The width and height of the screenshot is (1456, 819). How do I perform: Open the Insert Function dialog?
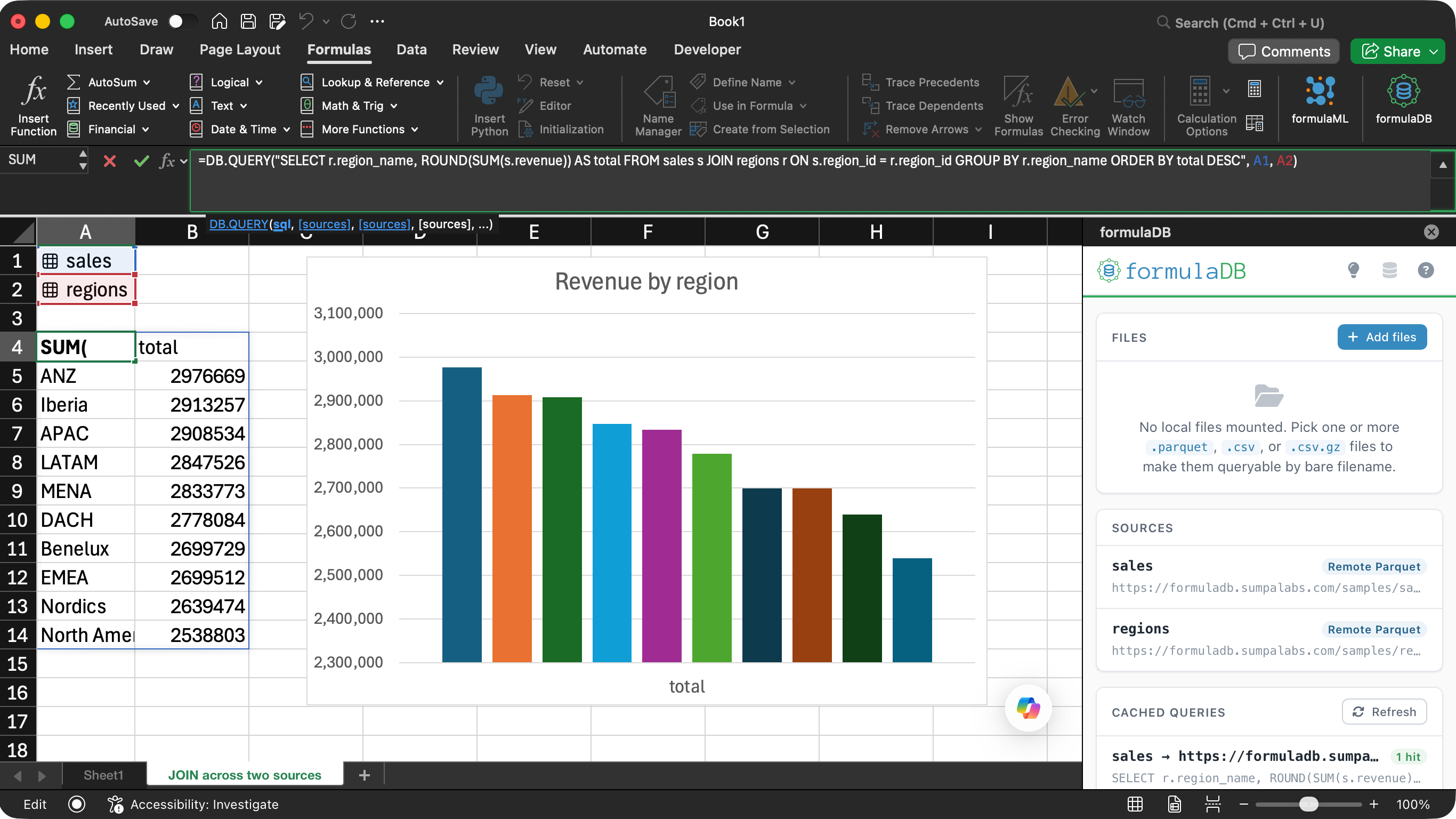(x=34, y=105)
